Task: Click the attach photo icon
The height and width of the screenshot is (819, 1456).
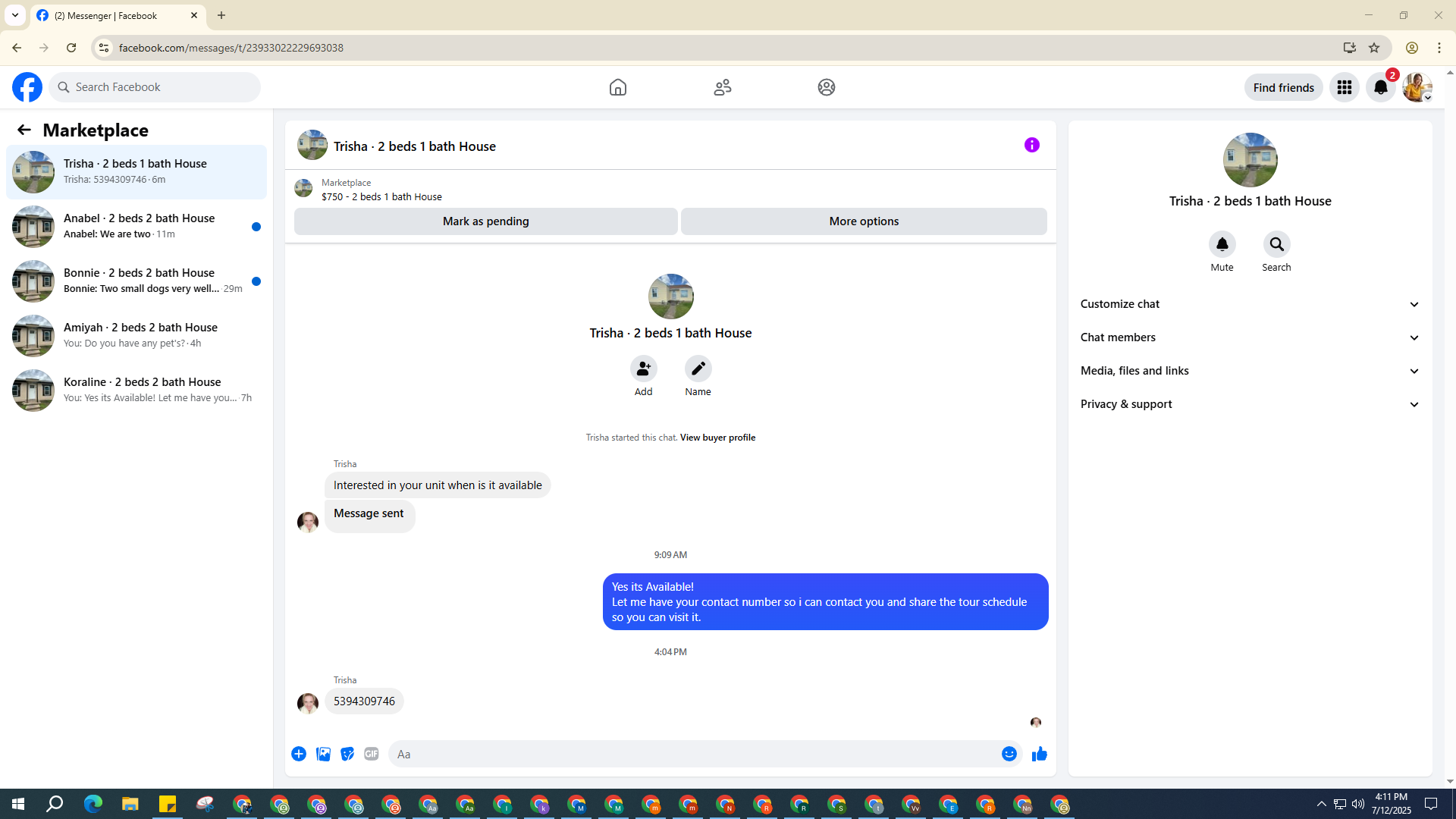Action: (x=323, y=754)
